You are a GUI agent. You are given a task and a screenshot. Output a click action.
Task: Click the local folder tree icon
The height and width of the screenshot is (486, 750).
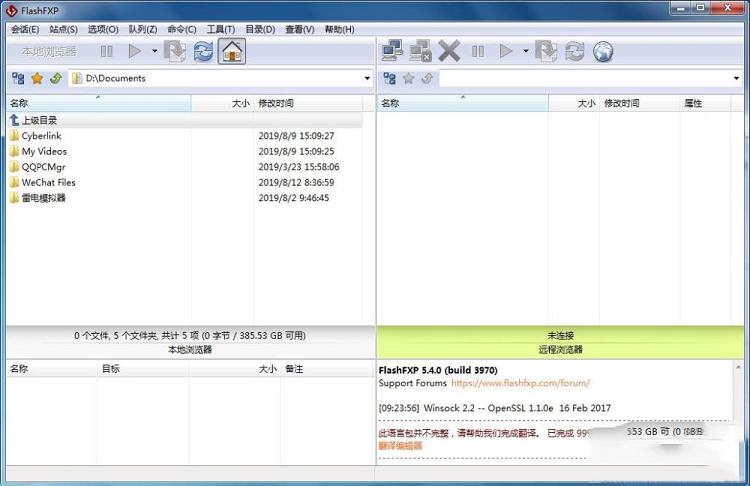click(x=18, y=78)
